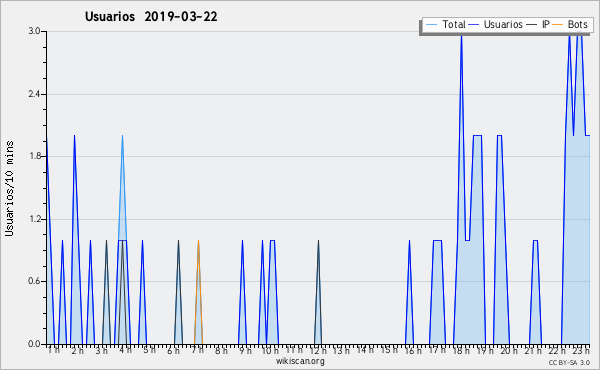Click the '14 h' x-axis label
The width and height of the screenshot is (600, 370).
point(365,350)
